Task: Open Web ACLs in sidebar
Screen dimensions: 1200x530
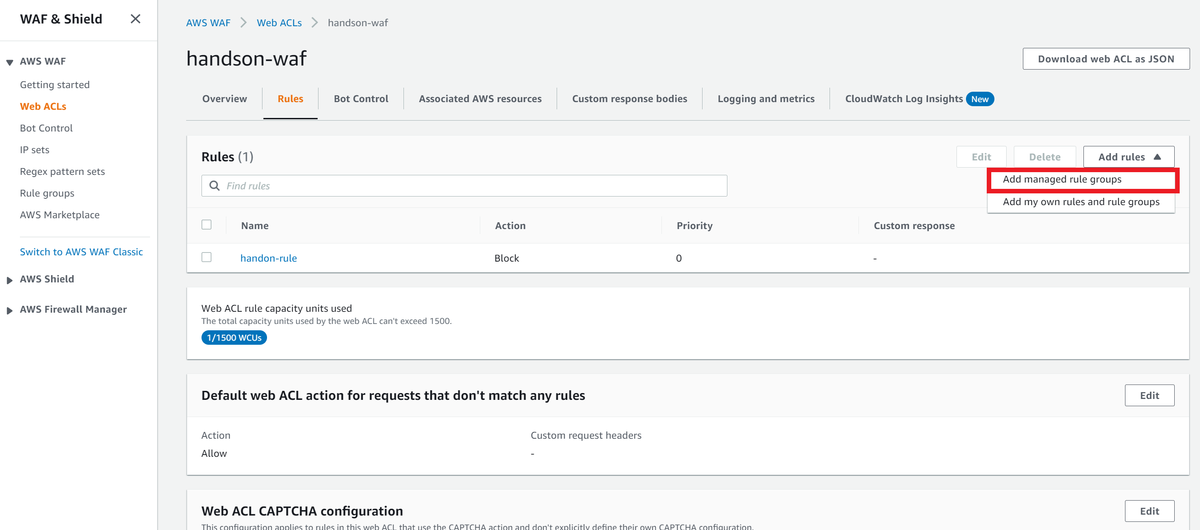Action: coord(43,106)
